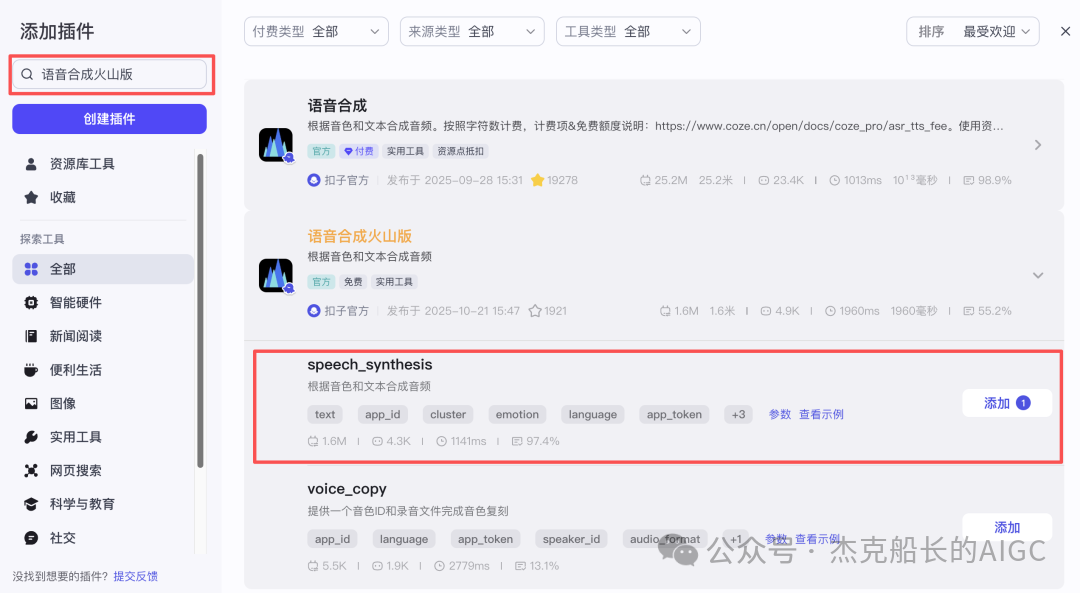Click the 资源点抵扣 tag
The height and width of the screenshot is (593, 1080).
tap(460, 152)
